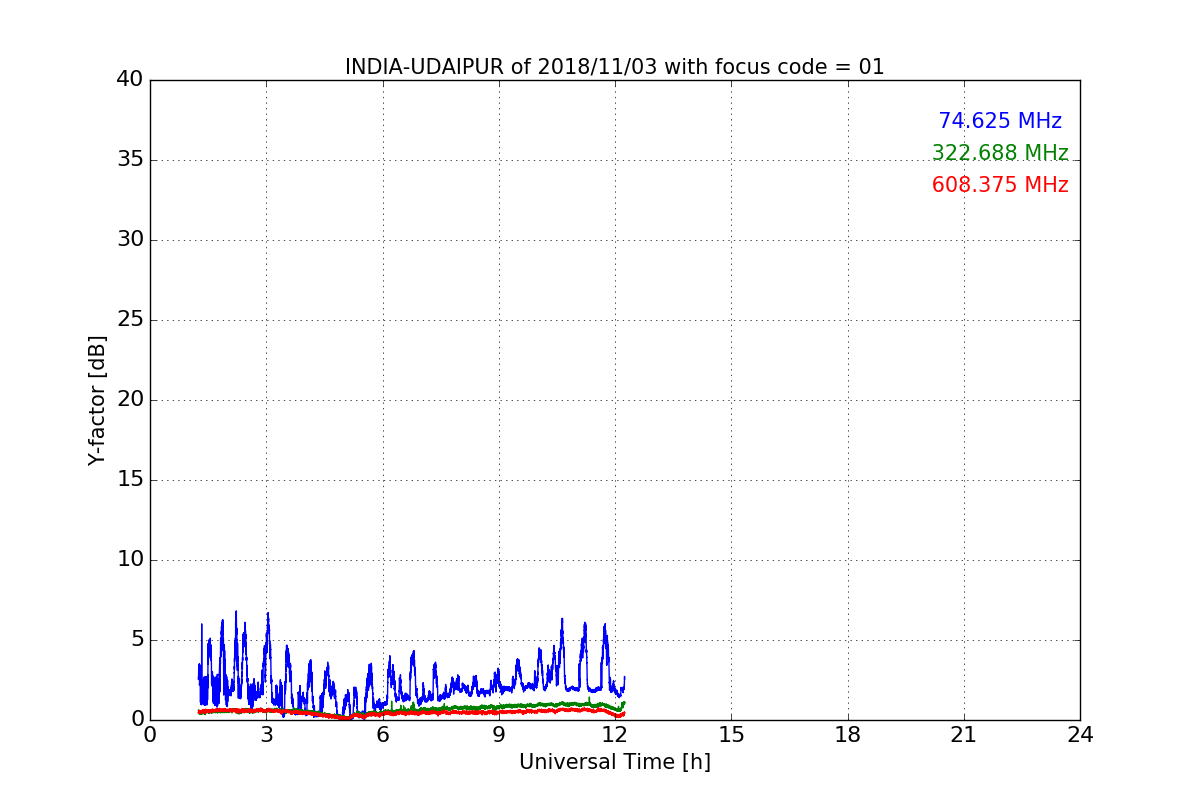Select the blue 74.625 MHz legend label
The width and height of the screenshot is (1200, 800).
[x=1000, y=121]
